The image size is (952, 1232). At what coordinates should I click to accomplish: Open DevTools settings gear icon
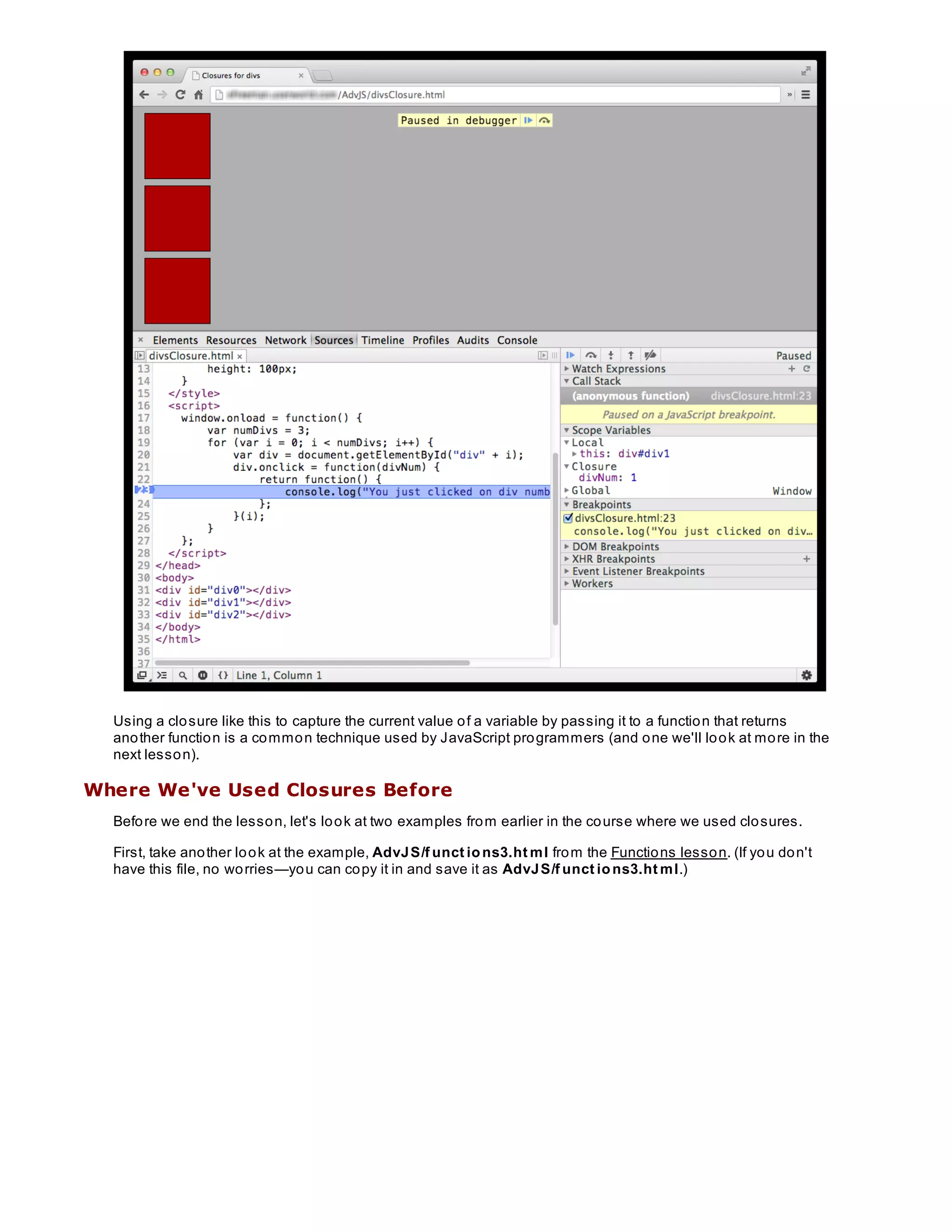(x=807, y=675)
